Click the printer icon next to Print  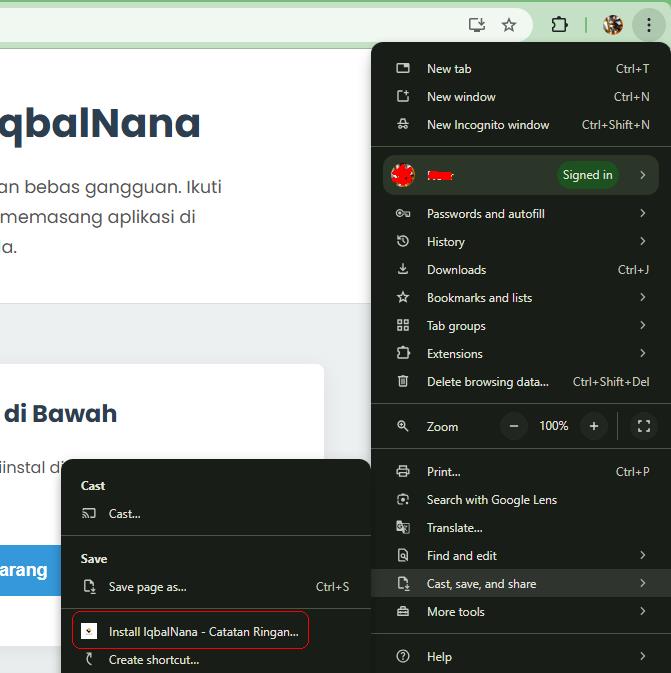403,471
